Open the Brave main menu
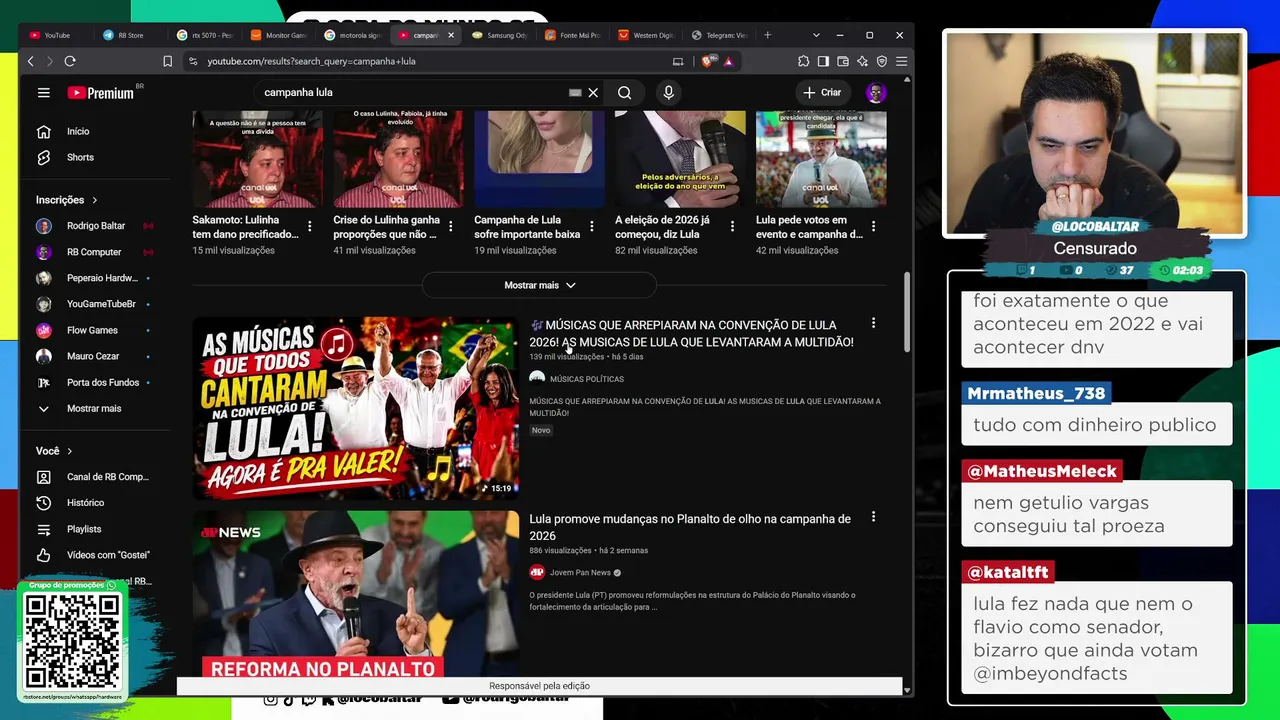The image size is (1280, 720). [901, 61]
